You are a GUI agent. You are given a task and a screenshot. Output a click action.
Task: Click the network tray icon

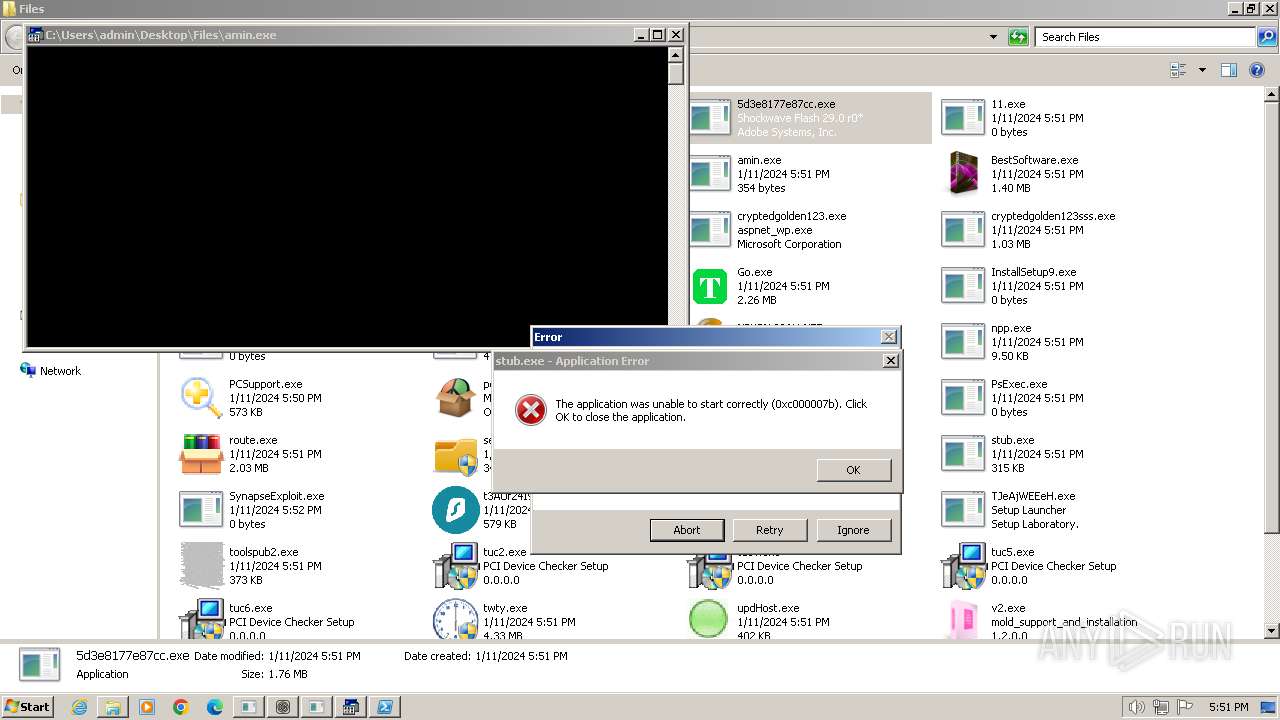(x=1161, y=707)
